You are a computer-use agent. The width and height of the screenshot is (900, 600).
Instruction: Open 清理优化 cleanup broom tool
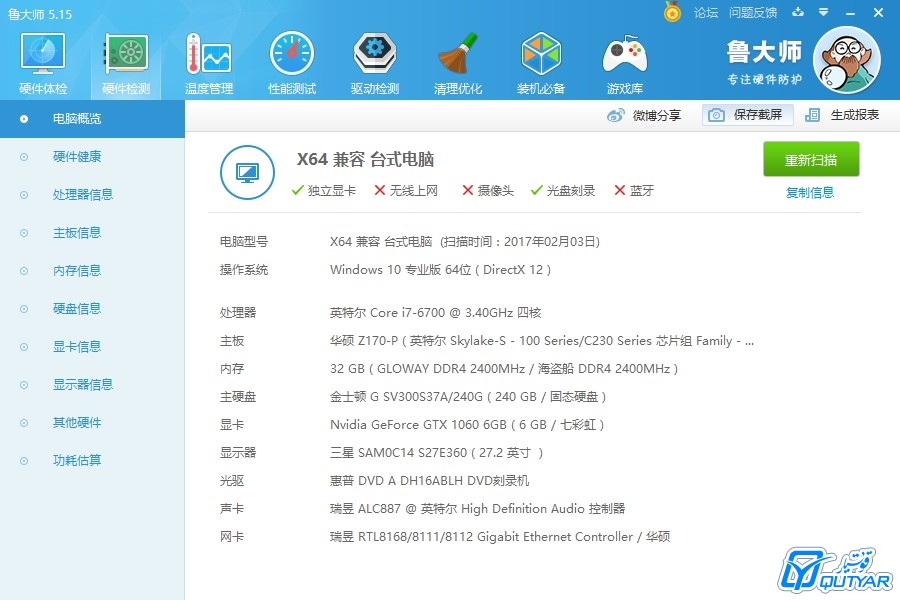click(457, 63)
